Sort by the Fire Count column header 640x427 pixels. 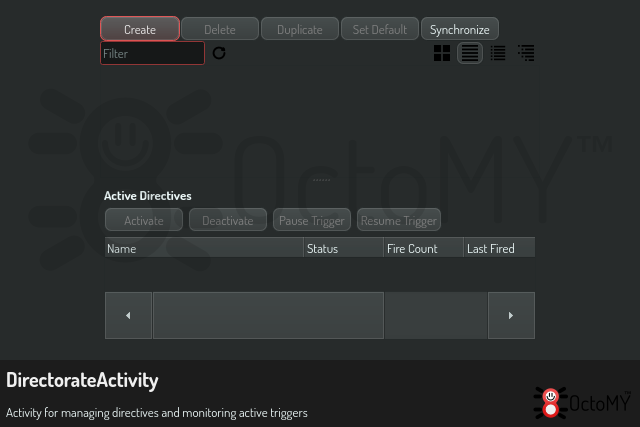424,248
